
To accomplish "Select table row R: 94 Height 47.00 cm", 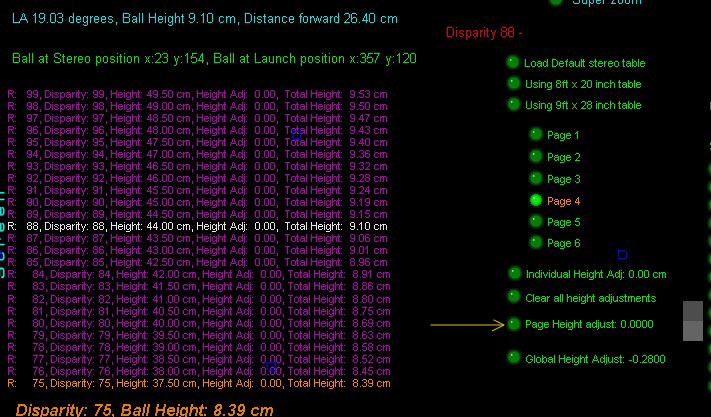I will (198, 154).
